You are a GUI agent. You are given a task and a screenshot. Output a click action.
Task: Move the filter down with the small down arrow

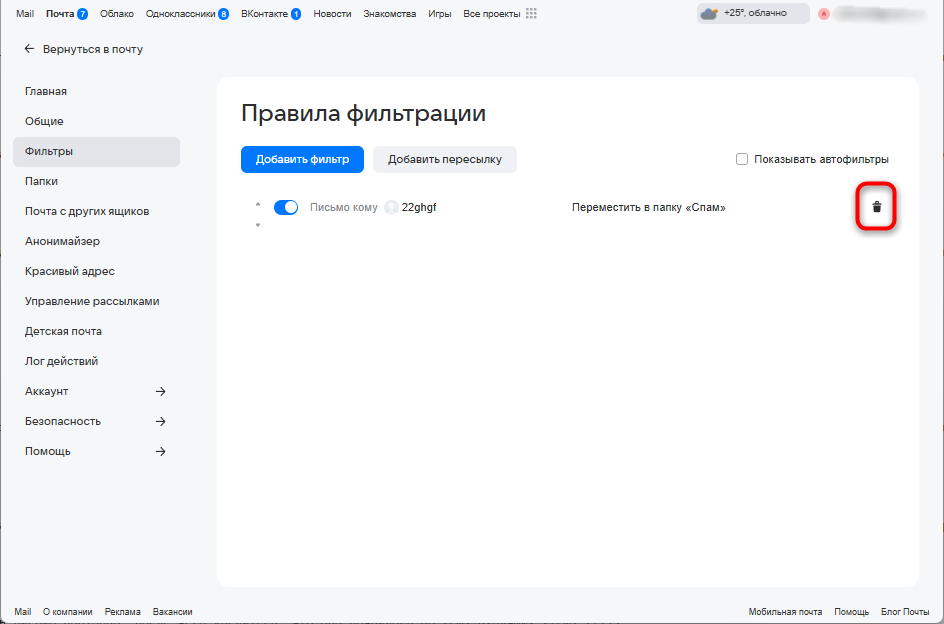click(x=258, y=225)
